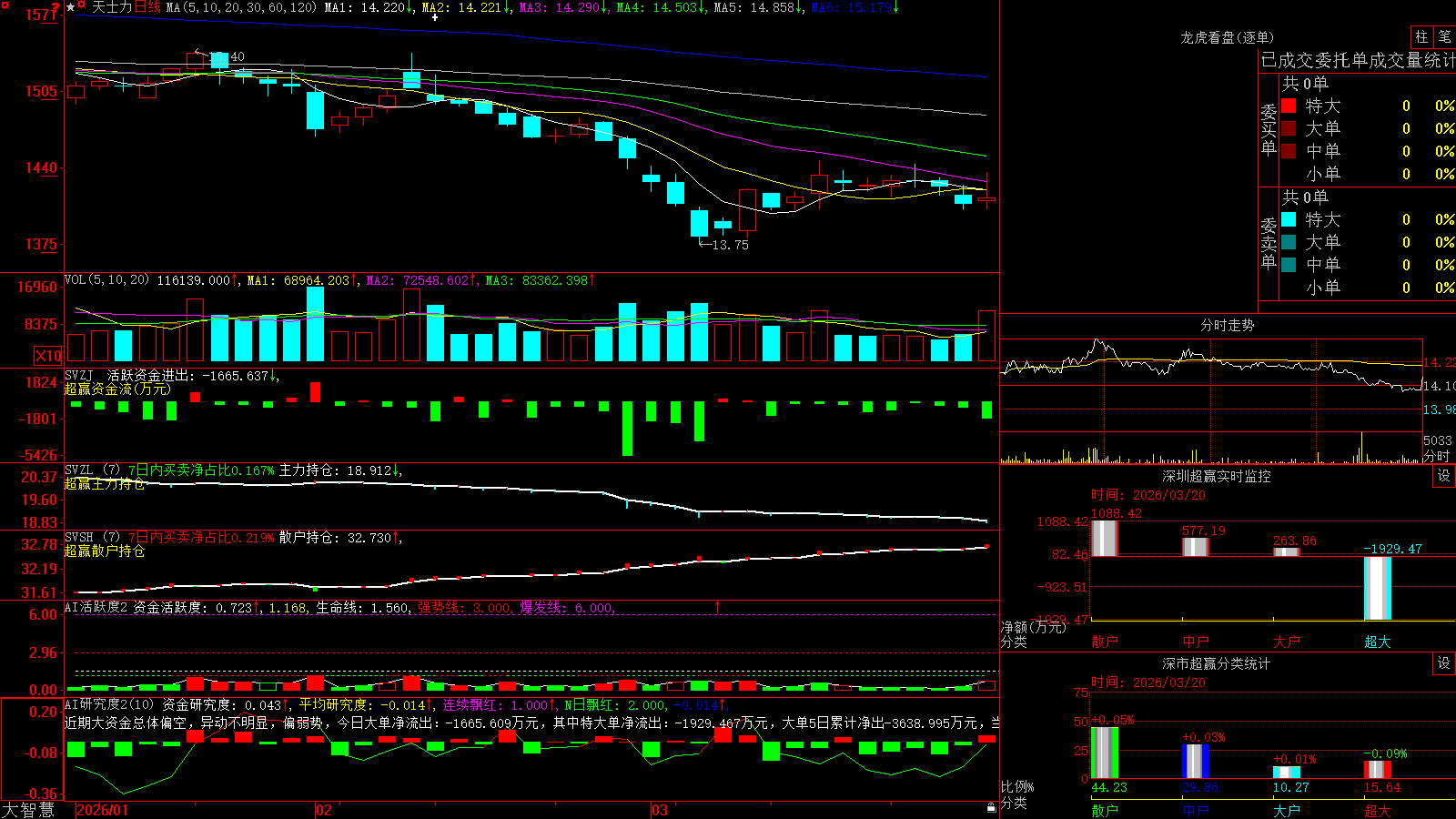This screenshot has width=1456, height=819.
Task: Open 设 settings for 深圳超赢实时监控
Action: click(1444, 476)
